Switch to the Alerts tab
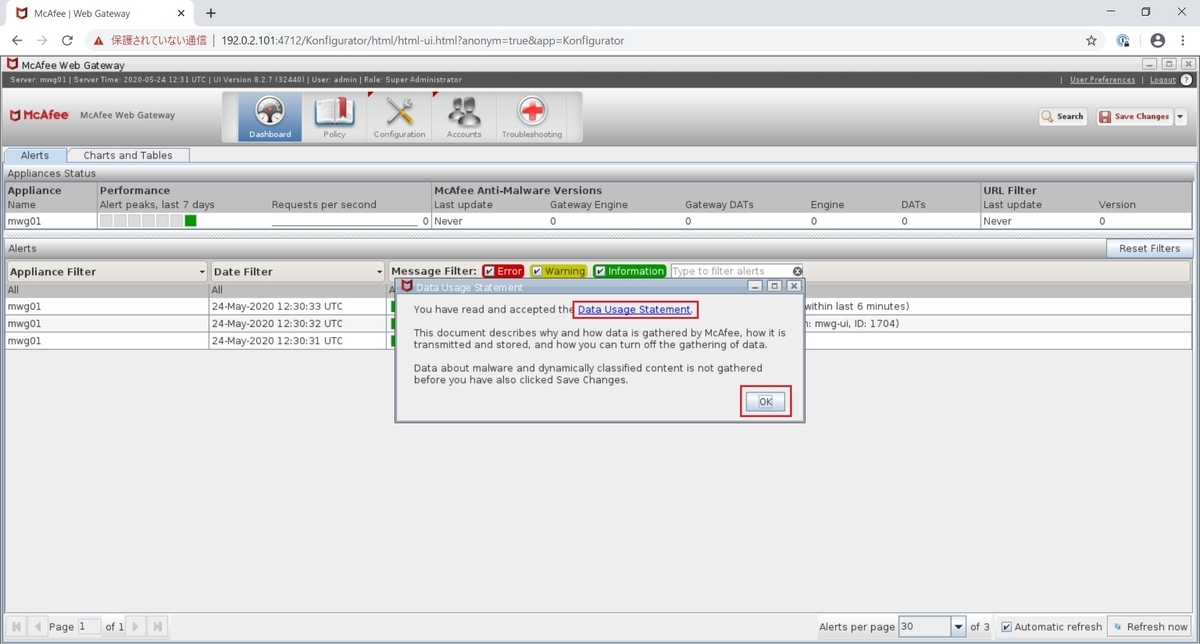 coord(35,155)
